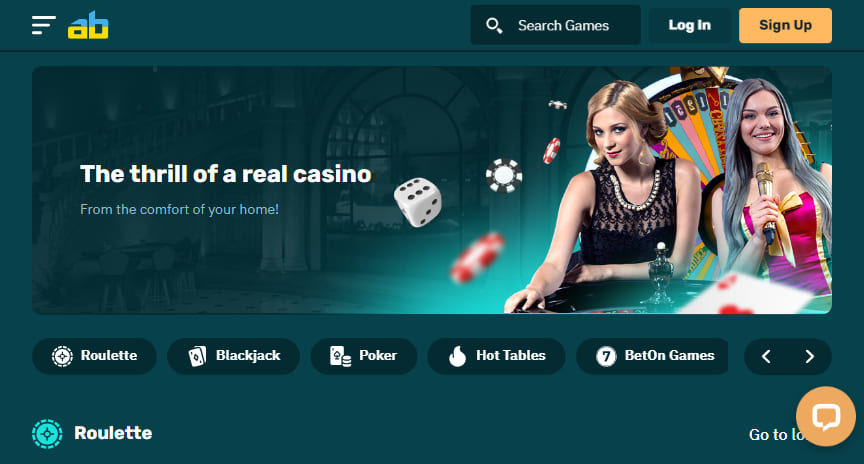Viewport: 864px width, 464px height.
Task: Select the Hot Tables category tab
Action: coord(496,356)
